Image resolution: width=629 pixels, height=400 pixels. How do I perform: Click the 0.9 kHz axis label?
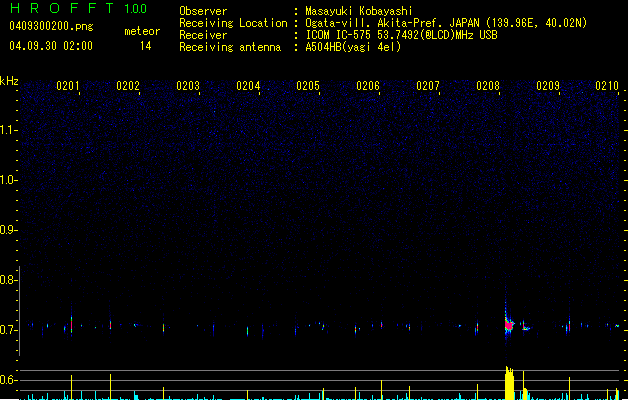8,230
